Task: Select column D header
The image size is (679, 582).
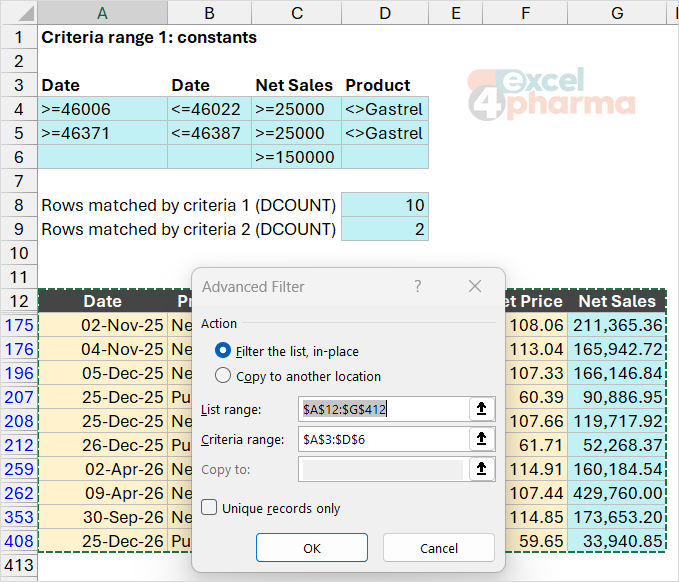Action: point(385,13)
